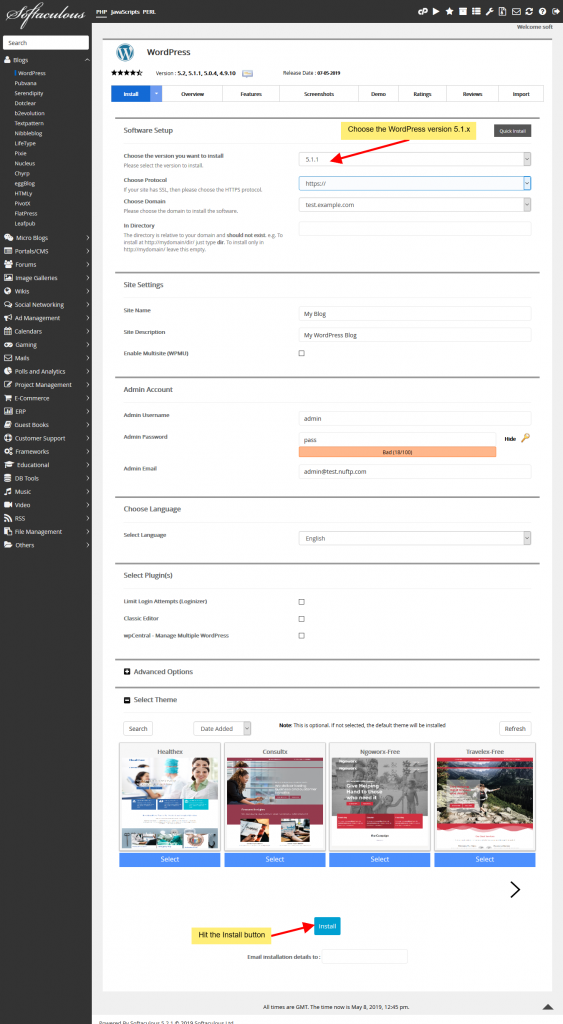This screenshot has width=563, height=1024.
Task: Select the Healthex theme
Action: 170,859
